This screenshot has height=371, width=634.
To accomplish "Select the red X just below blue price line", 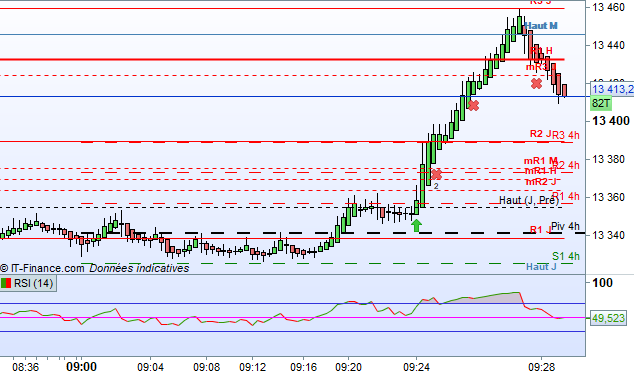I will 473,105.
